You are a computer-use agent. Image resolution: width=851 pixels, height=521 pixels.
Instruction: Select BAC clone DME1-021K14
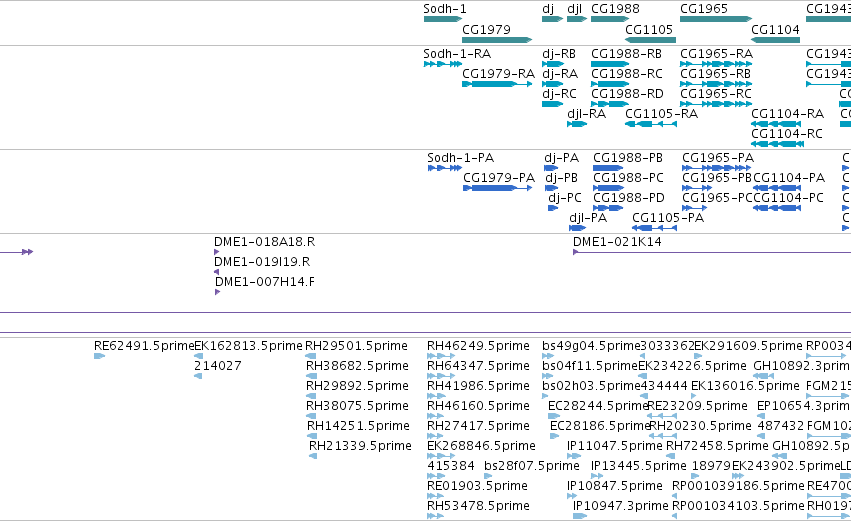[712, 252]
